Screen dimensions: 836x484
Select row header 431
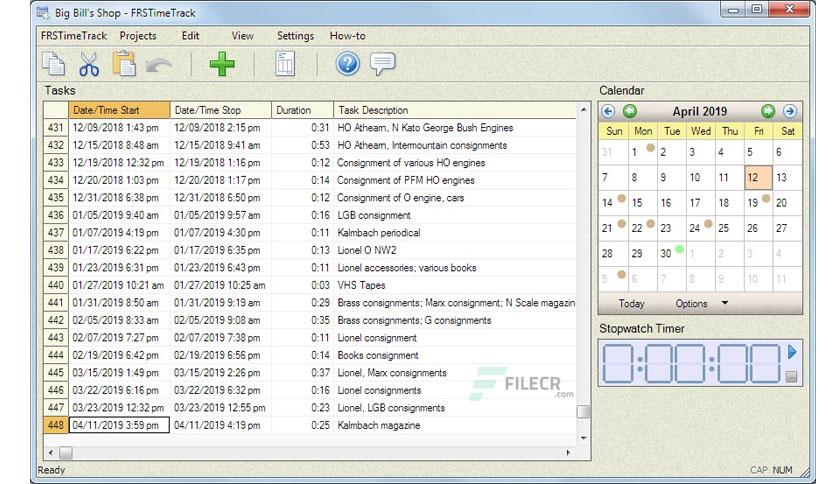55,128
